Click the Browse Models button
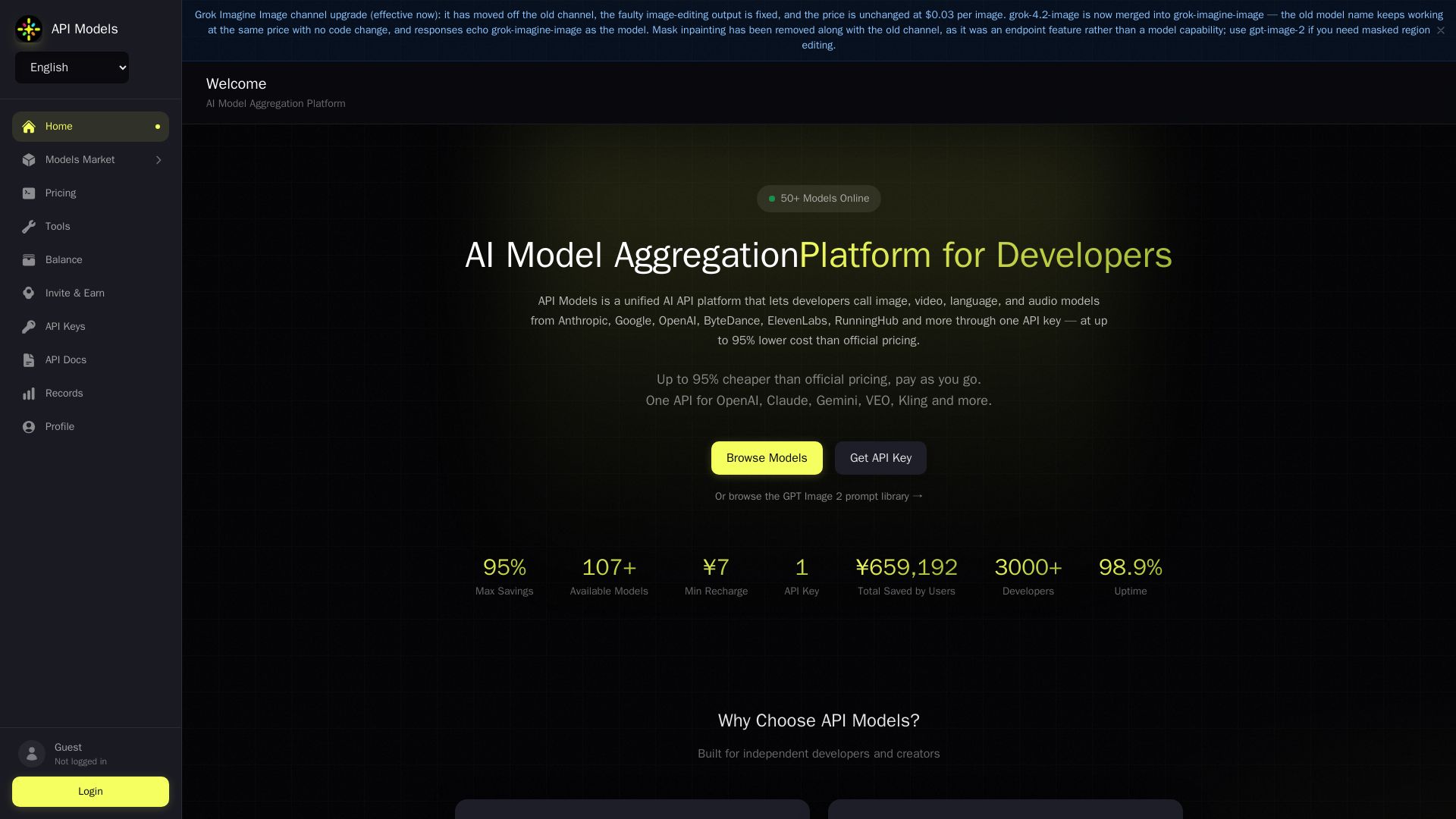The height and width of the screenshot is (819, 1456). pyautogui.click(x=767, y=458)
